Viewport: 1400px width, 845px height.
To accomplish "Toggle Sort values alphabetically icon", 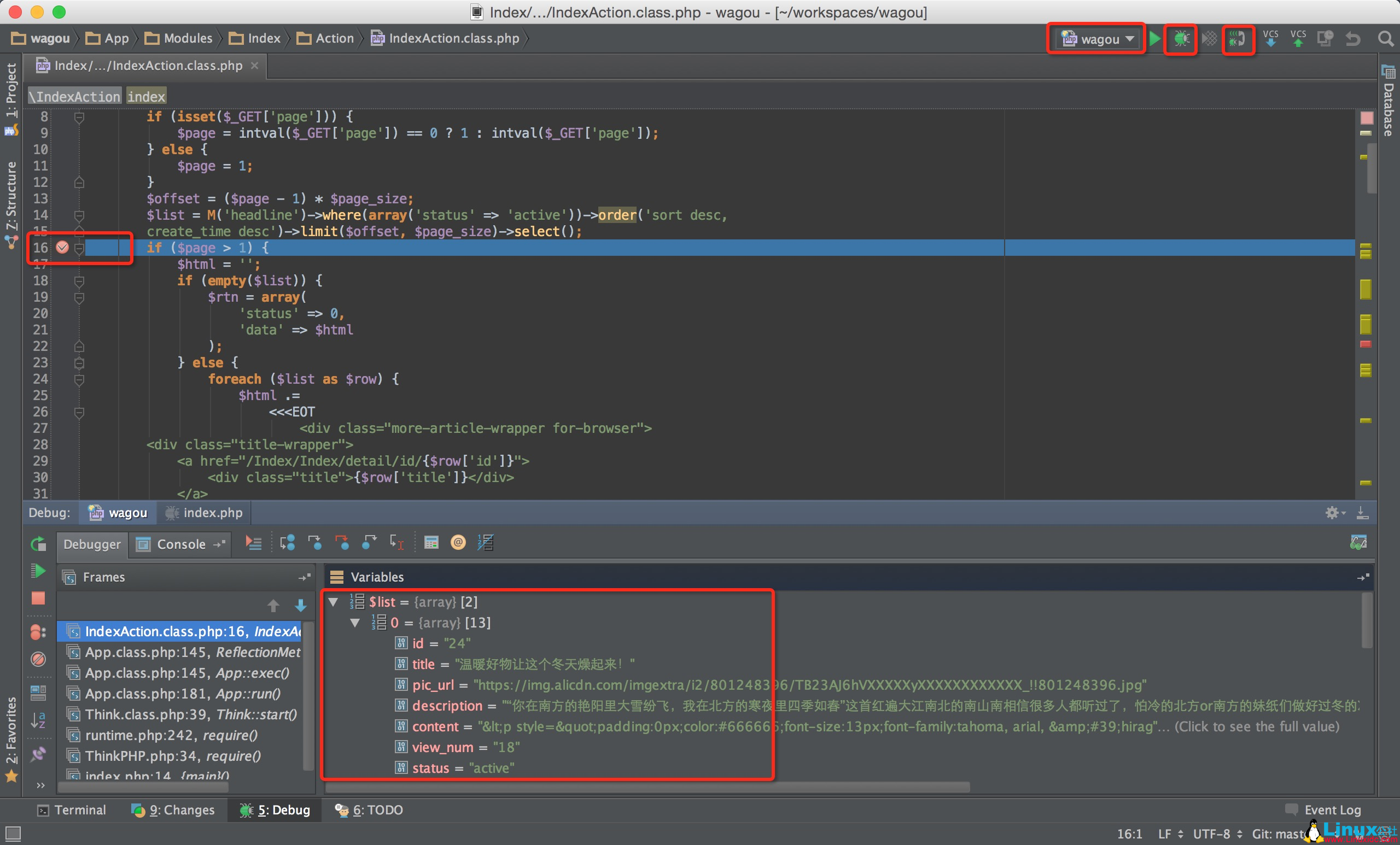I will [x=38, y=720].
